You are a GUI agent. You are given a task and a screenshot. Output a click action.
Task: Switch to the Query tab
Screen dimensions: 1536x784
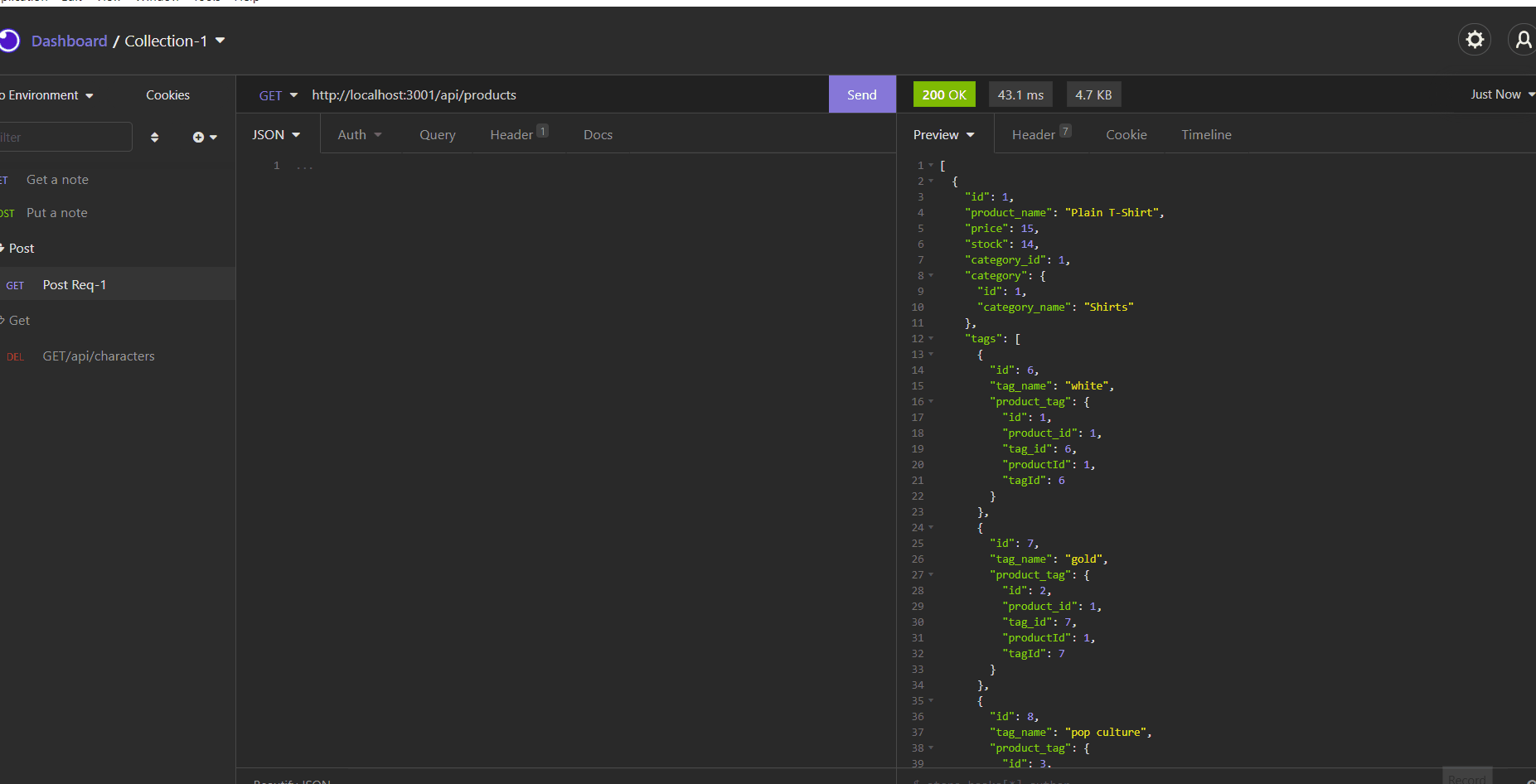coord(437,135)
